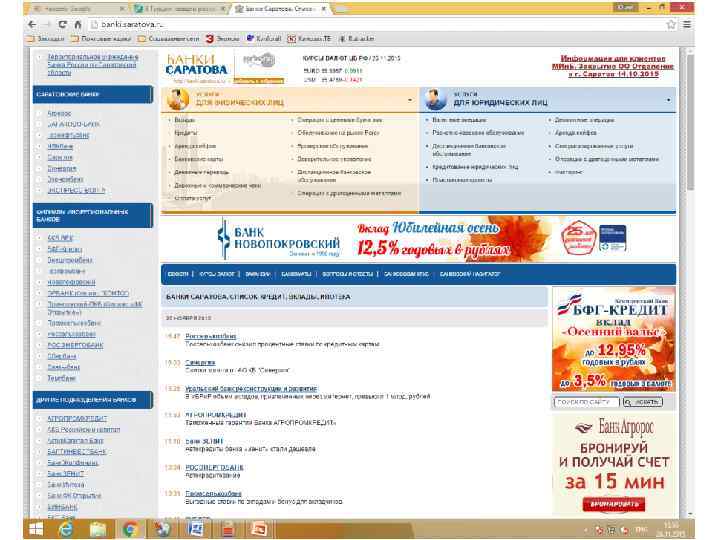This screenshot has width=720, height=540.
Task: Open Расчетно-кассовое обслуживание link
Action: [478, 133]
